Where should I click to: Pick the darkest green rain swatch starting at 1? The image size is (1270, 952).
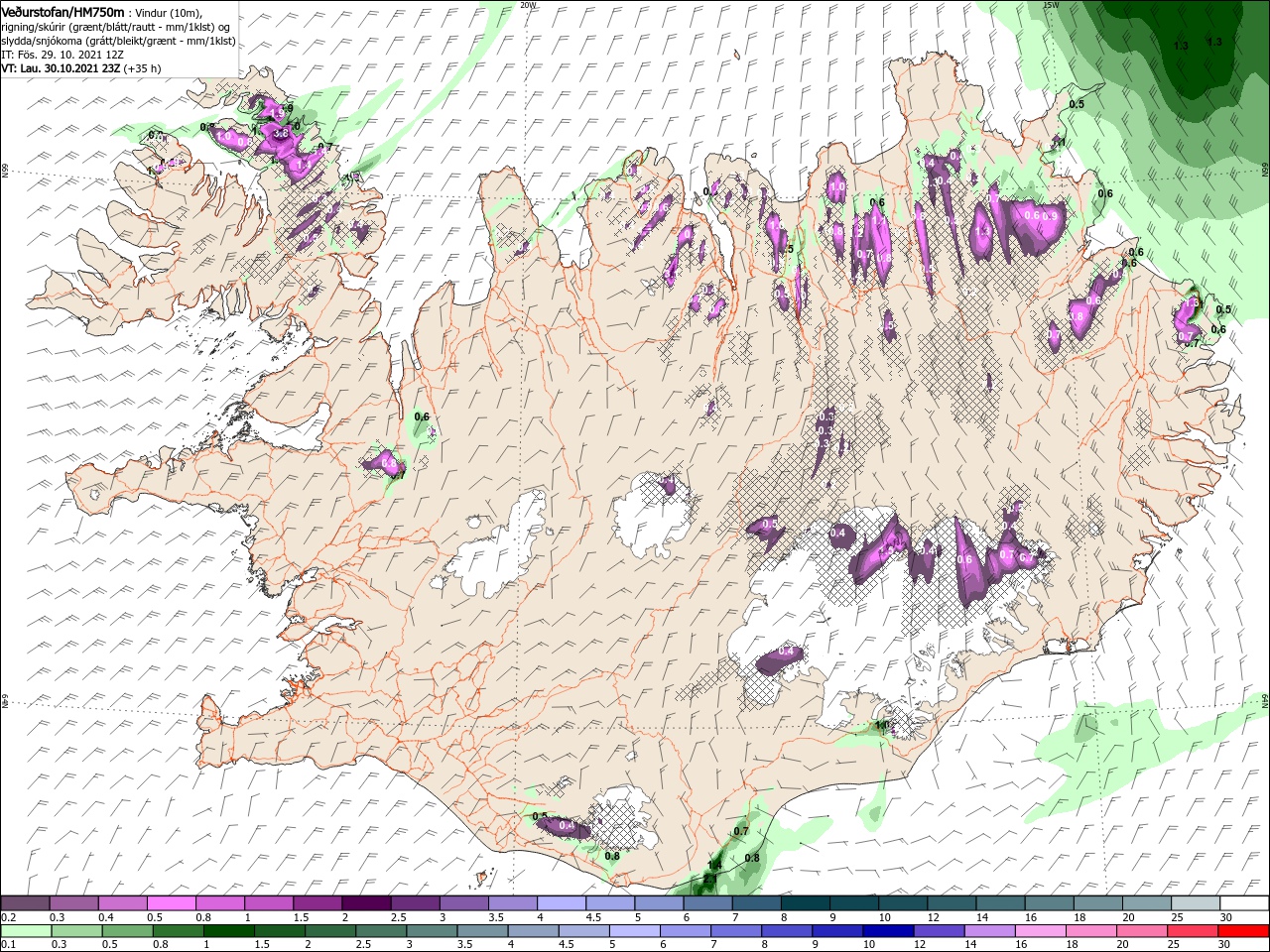point(228,931)
